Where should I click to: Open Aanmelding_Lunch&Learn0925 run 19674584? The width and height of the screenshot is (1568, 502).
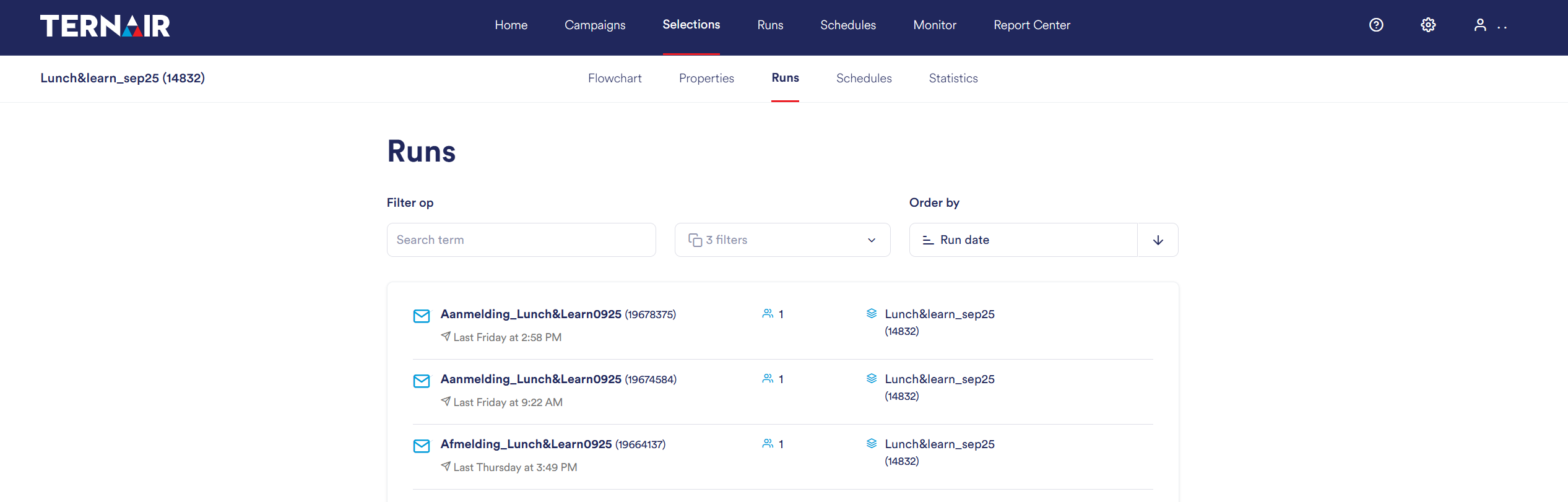531,379
